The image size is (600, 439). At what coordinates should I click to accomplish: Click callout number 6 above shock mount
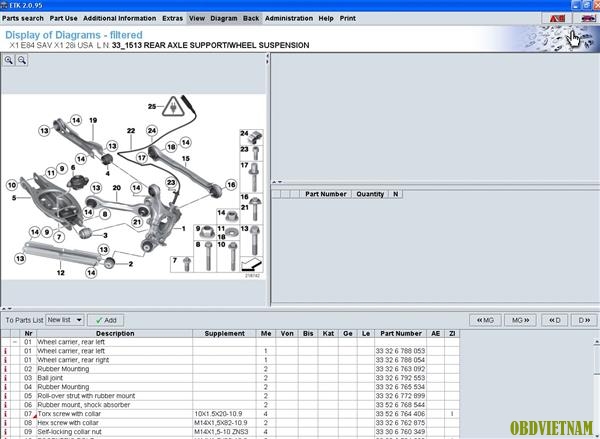(x=73, y=168)
